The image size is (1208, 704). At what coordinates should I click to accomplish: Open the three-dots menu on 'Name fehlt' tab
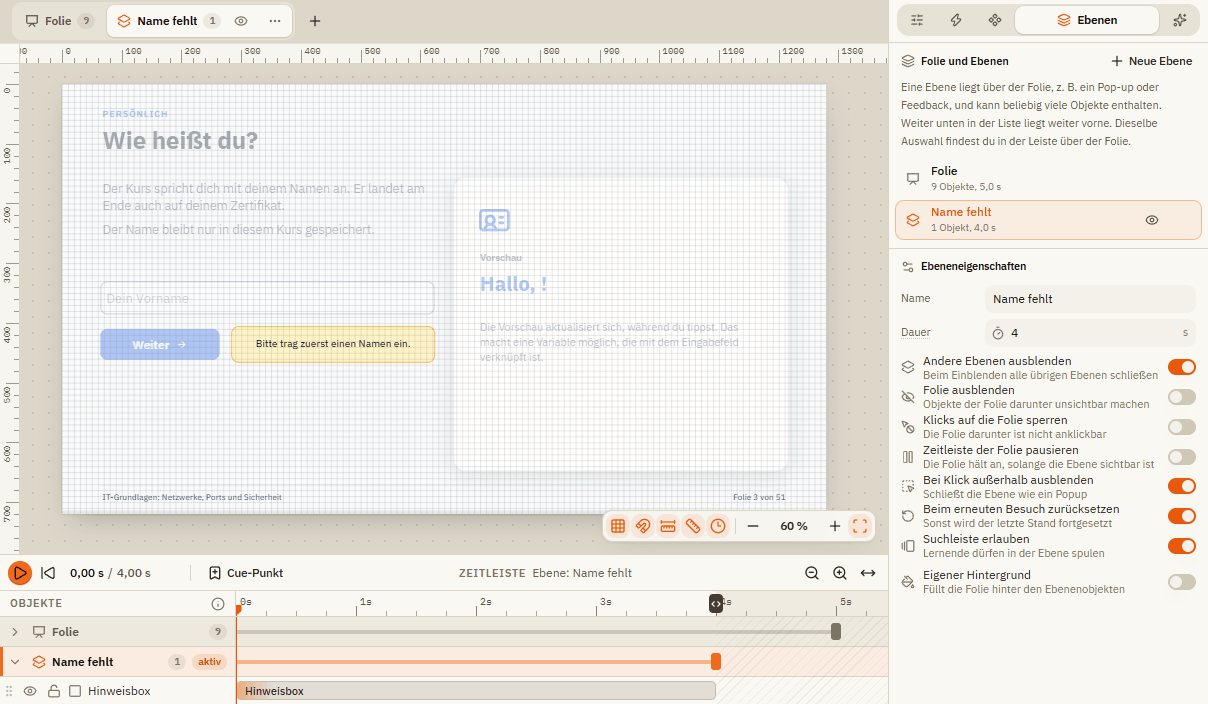275,21
